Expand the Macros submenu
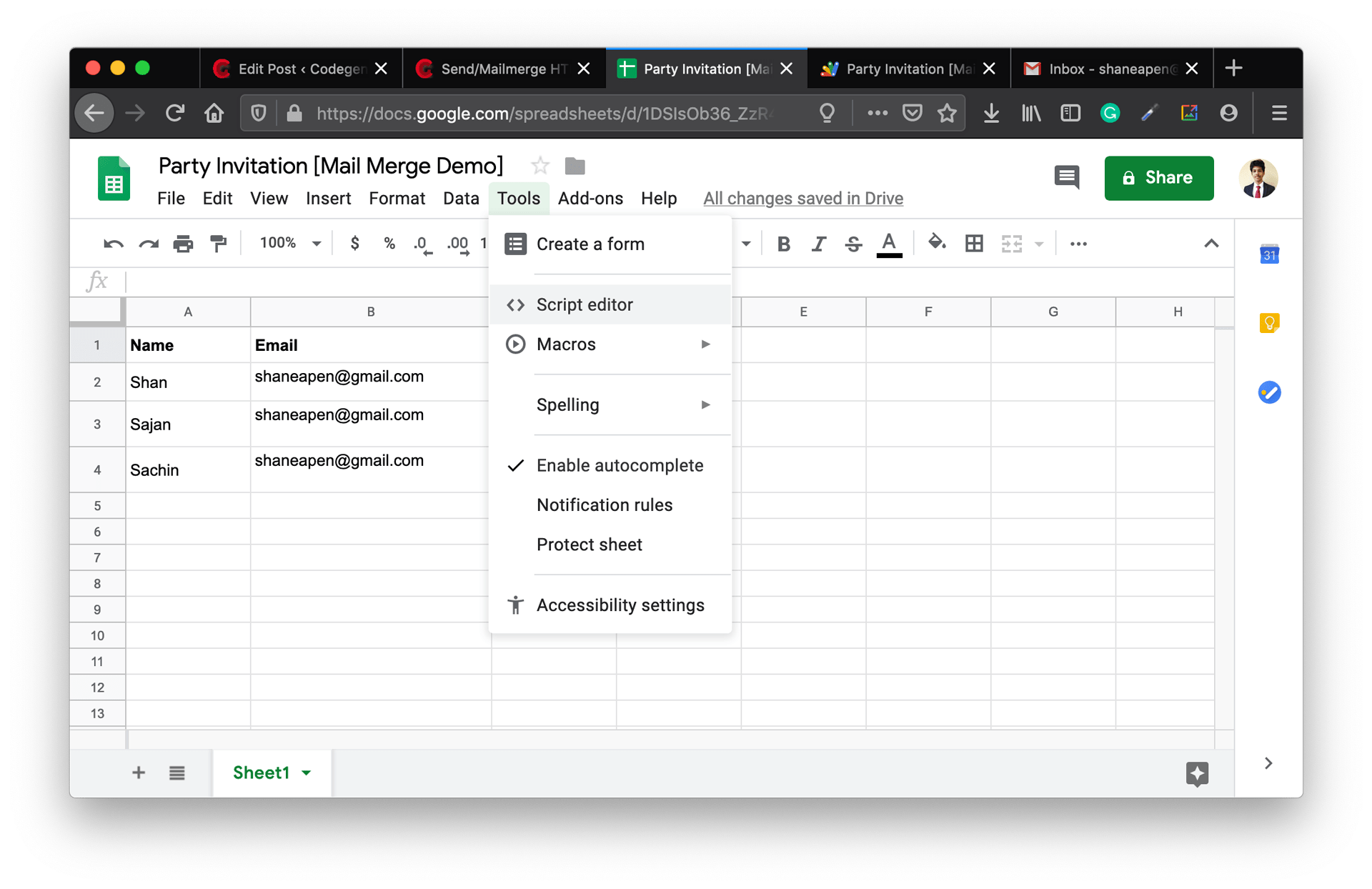The image size is (1372, 889). point(566,344)
